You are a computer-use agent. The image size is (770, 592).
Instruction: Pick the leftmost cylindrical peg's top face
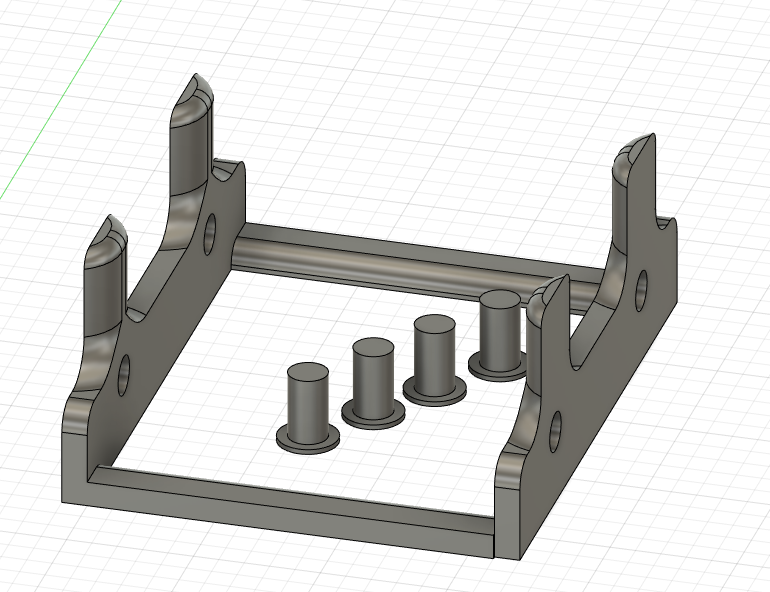point(307,374)
